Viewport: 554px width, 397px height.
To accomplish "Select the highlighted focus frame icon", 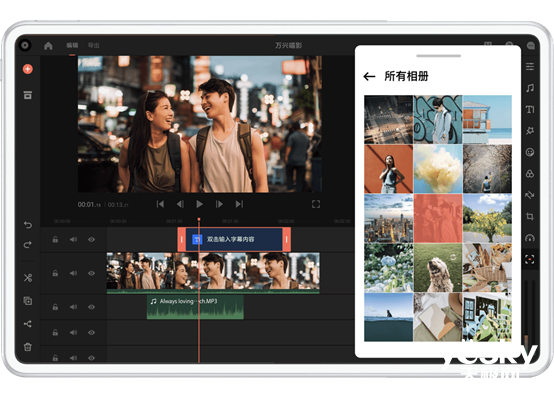I will 530,260.
